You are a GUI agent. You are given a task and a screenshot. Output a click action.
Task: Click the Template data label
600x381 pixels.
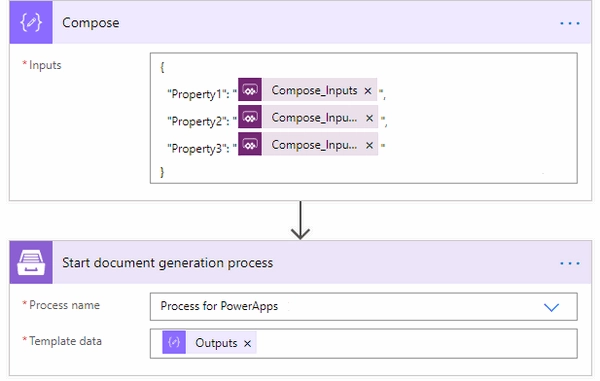click(65, 341)
